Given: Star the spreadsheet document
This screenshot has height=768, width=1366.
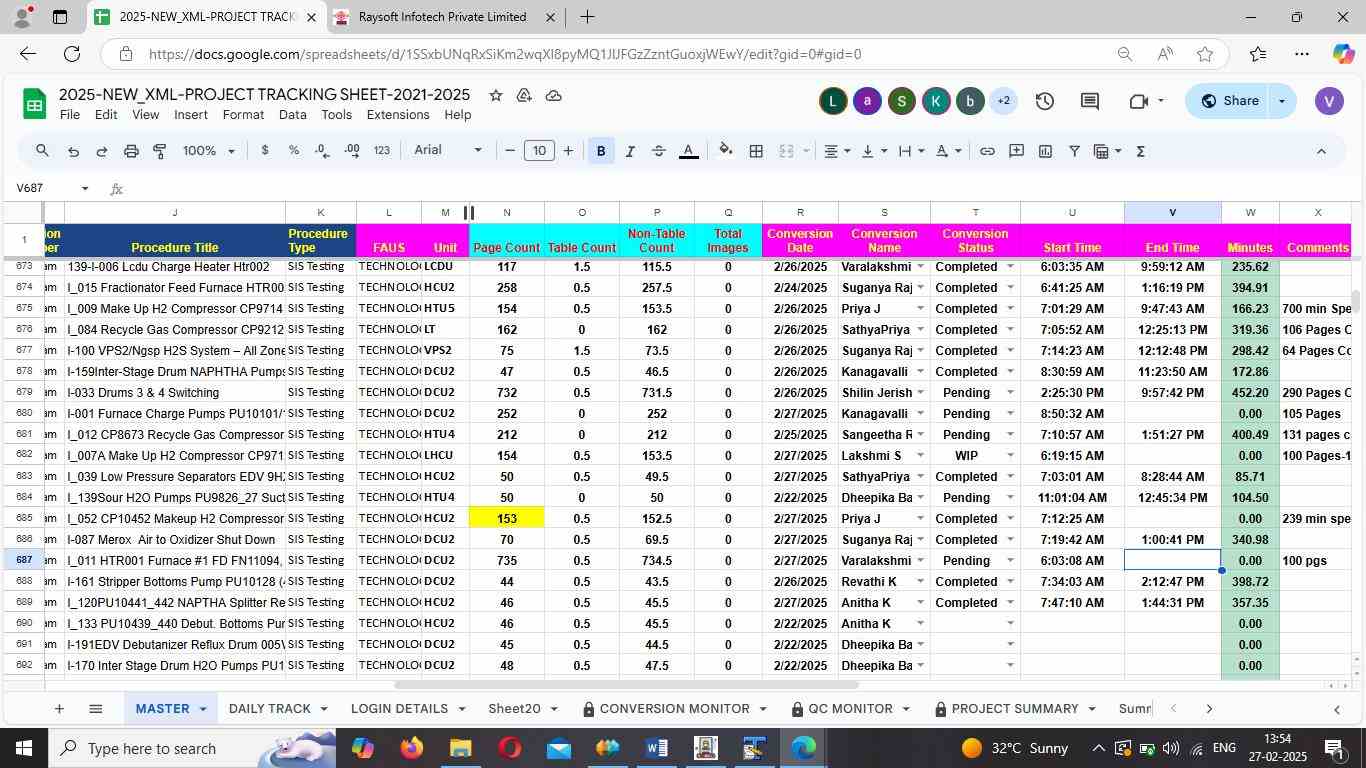Looking at the screenshot, I should click(x=495, y=95).
